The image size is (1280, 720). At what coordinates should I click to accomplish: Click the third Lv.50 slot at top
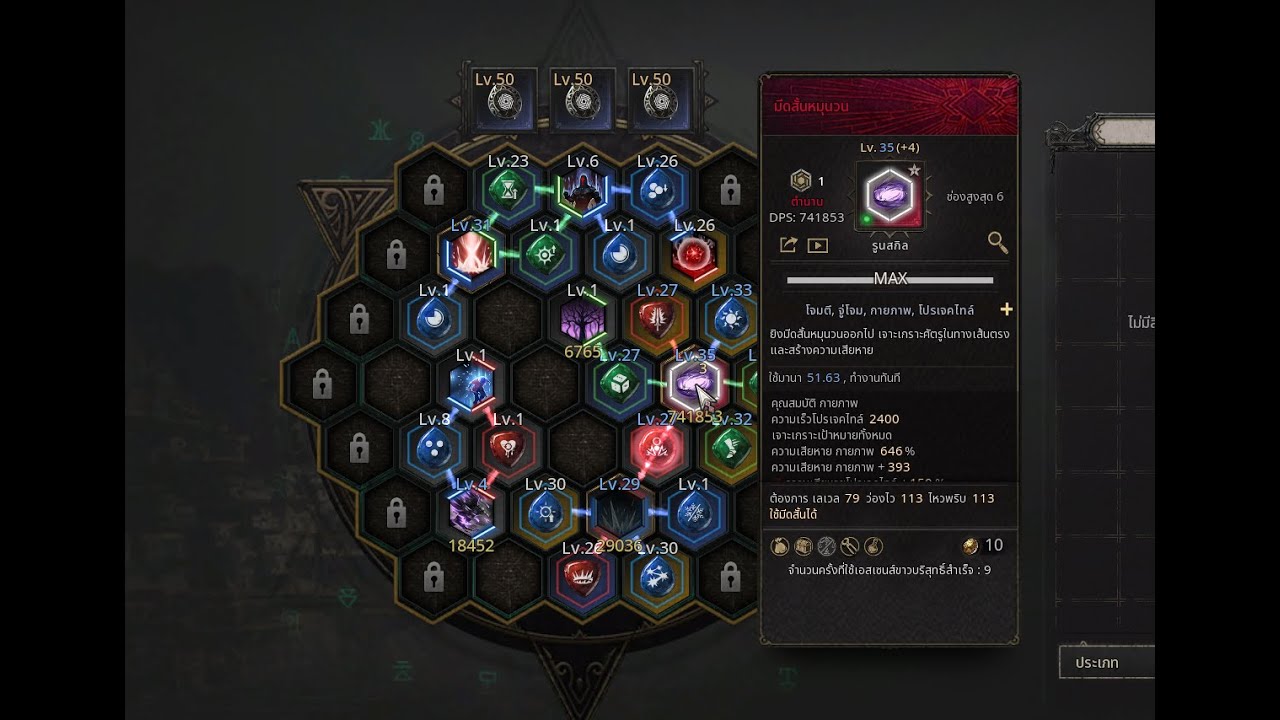tap(662, 99)
